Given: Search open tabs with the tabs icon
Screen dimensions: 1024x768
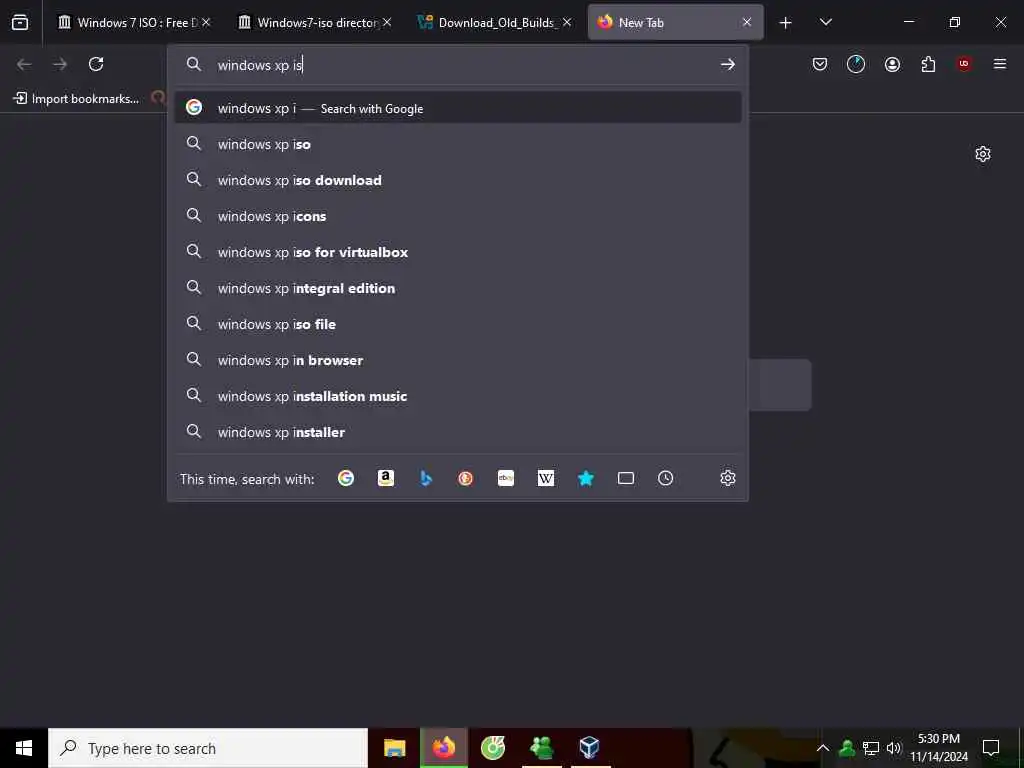Looking at the screenshot, I should [626, 479].
